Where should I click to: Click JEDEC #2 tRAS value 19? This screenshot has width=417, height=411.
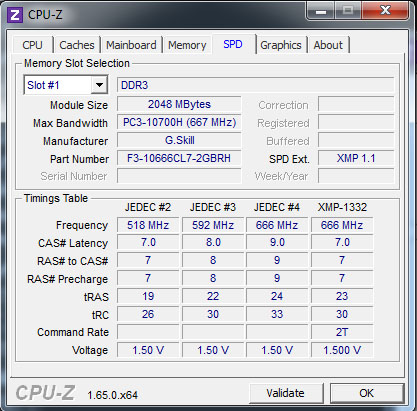(x=148, y=296)
